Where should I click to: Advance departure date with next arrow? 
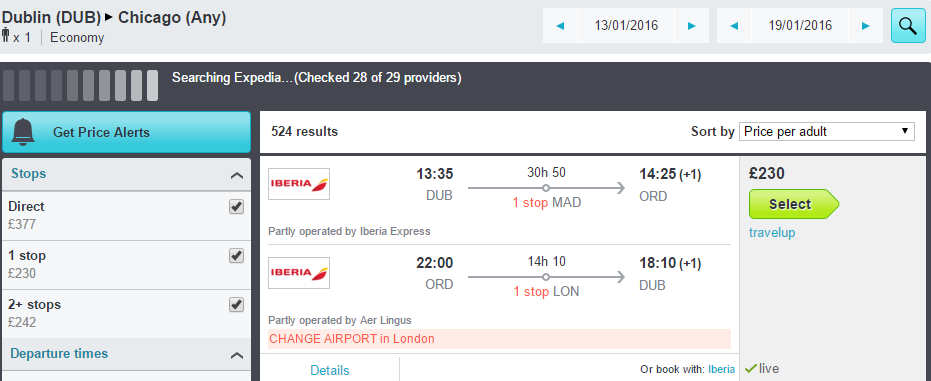click(x=691, y=26)
